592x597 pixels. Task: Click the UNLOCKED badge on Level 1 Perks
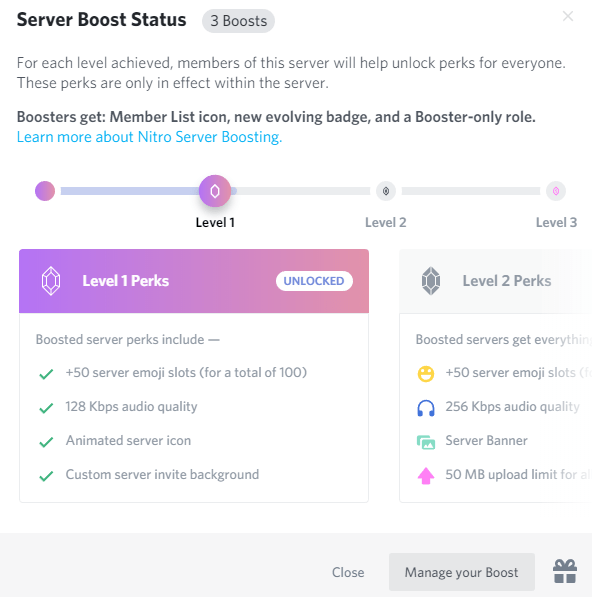[314, 281]
